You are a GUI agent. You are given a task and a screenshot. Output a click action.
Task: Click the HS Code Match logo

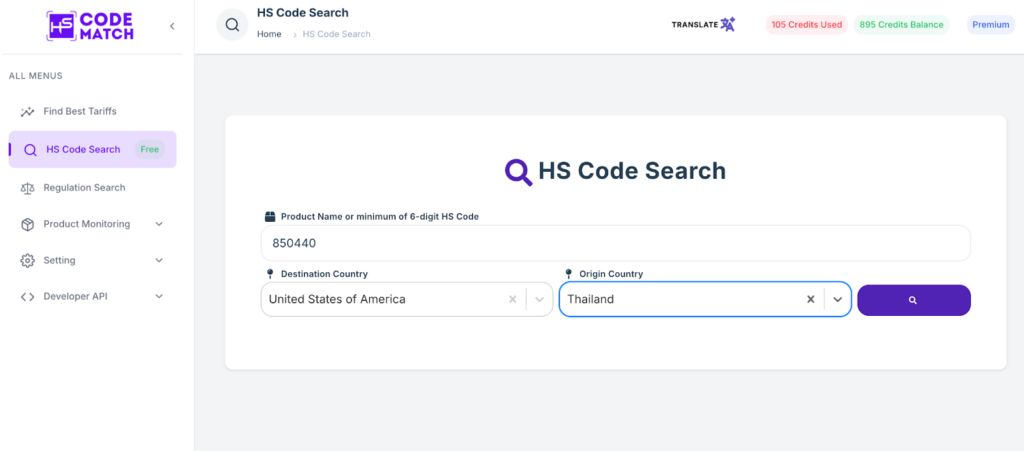tap(89, 26)
